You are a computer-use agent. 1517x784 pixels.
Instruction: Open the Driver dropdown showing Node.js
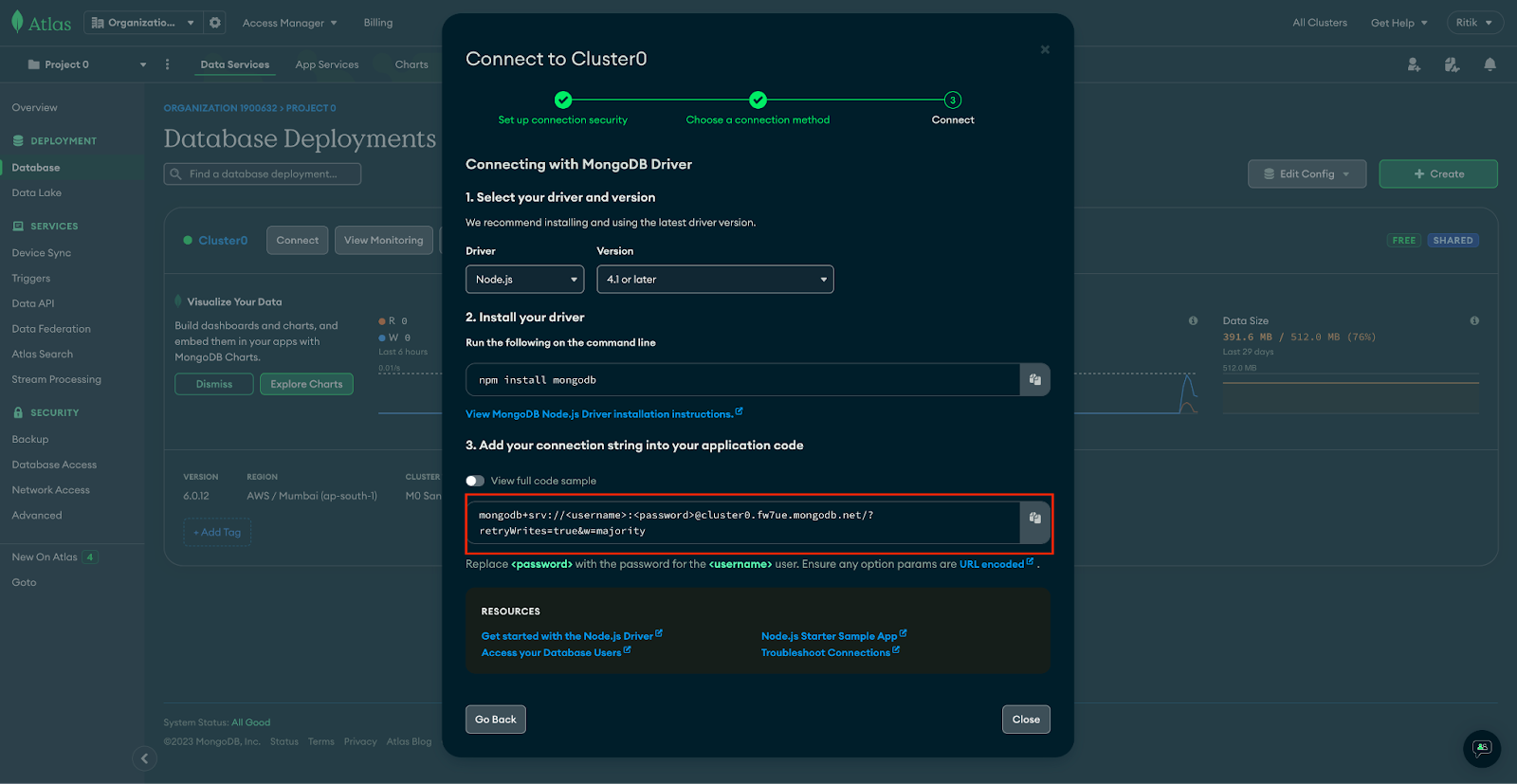(524, 280)
